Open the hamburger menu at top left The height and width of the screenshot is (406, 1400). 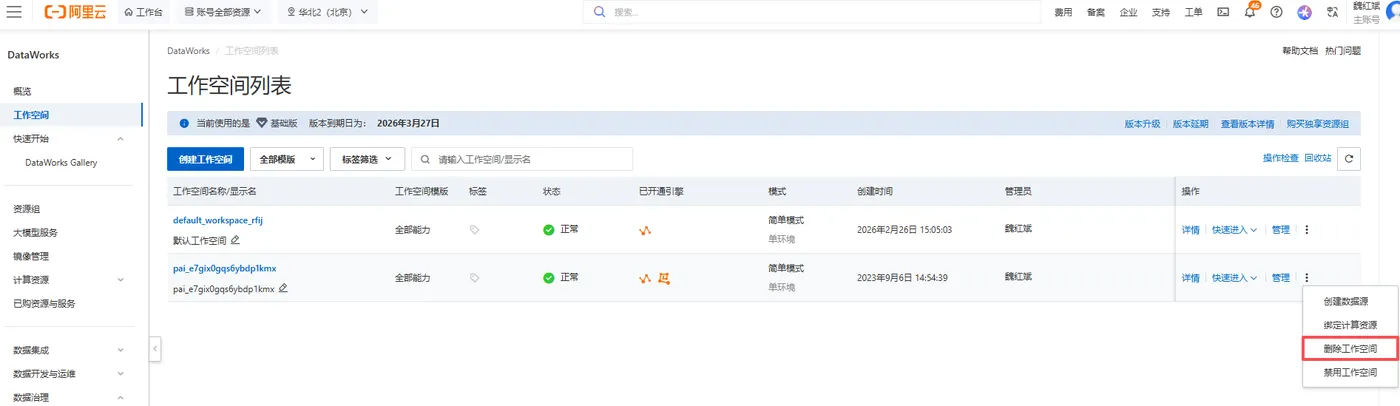[14, 12]
